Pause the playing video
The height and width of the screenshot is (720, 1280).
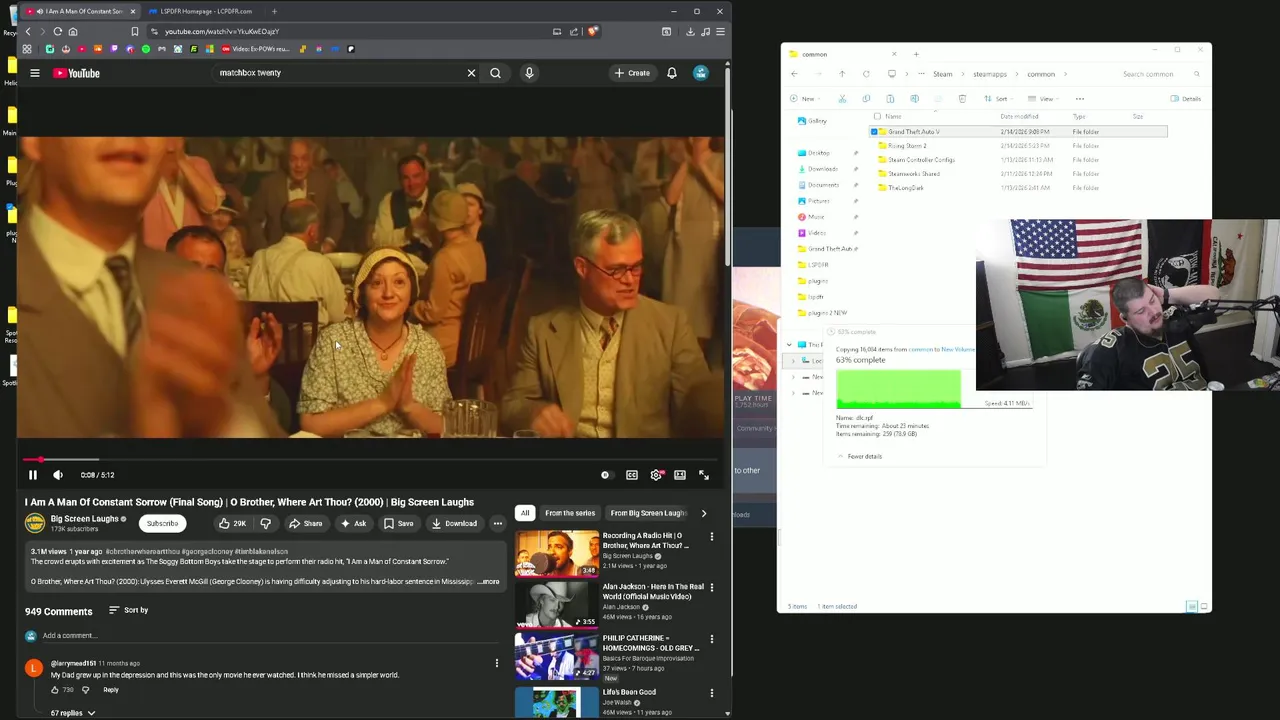point(33,475)
